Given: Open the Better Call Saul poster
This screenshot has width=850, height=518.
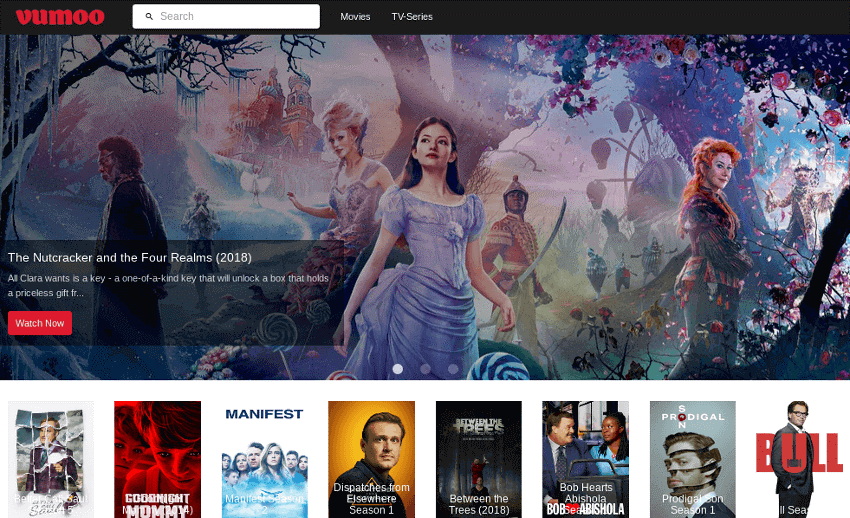Looking at the screenshot, I should tap(51, 459).
